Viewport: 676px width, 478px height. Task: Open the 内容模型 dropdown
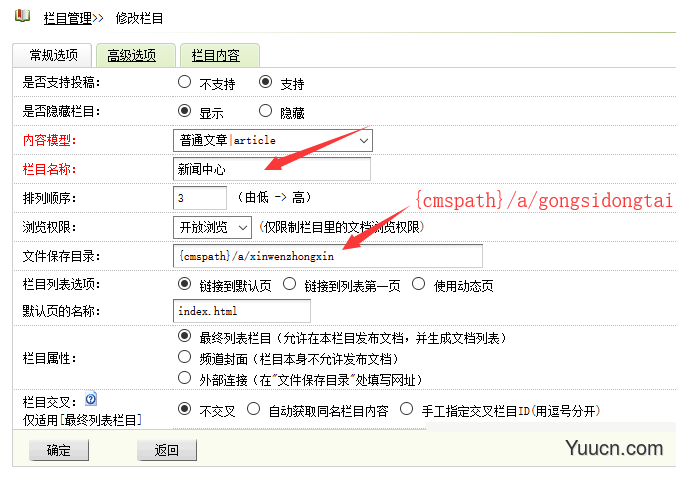point(272,140)
